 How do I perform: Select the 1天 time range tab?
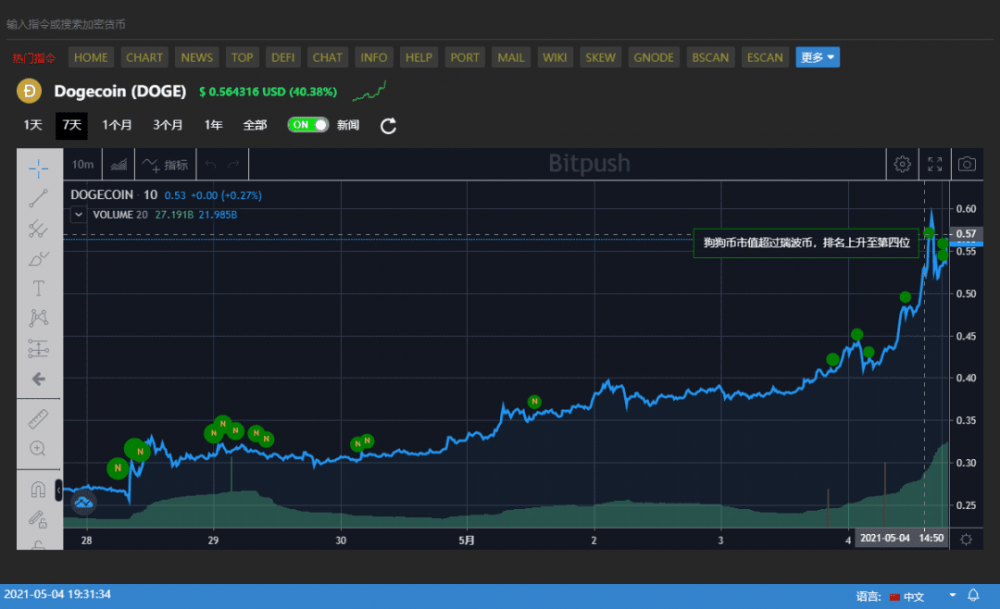[33, 125]
